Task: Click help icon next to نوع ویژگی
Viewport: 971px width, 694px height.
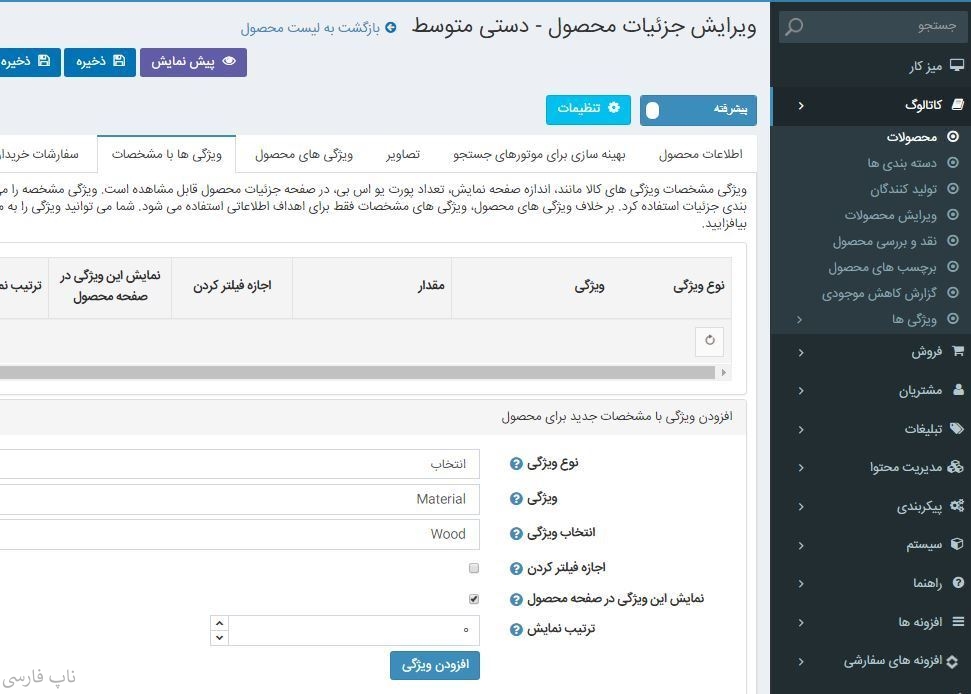Action: (x=516, y=463)
